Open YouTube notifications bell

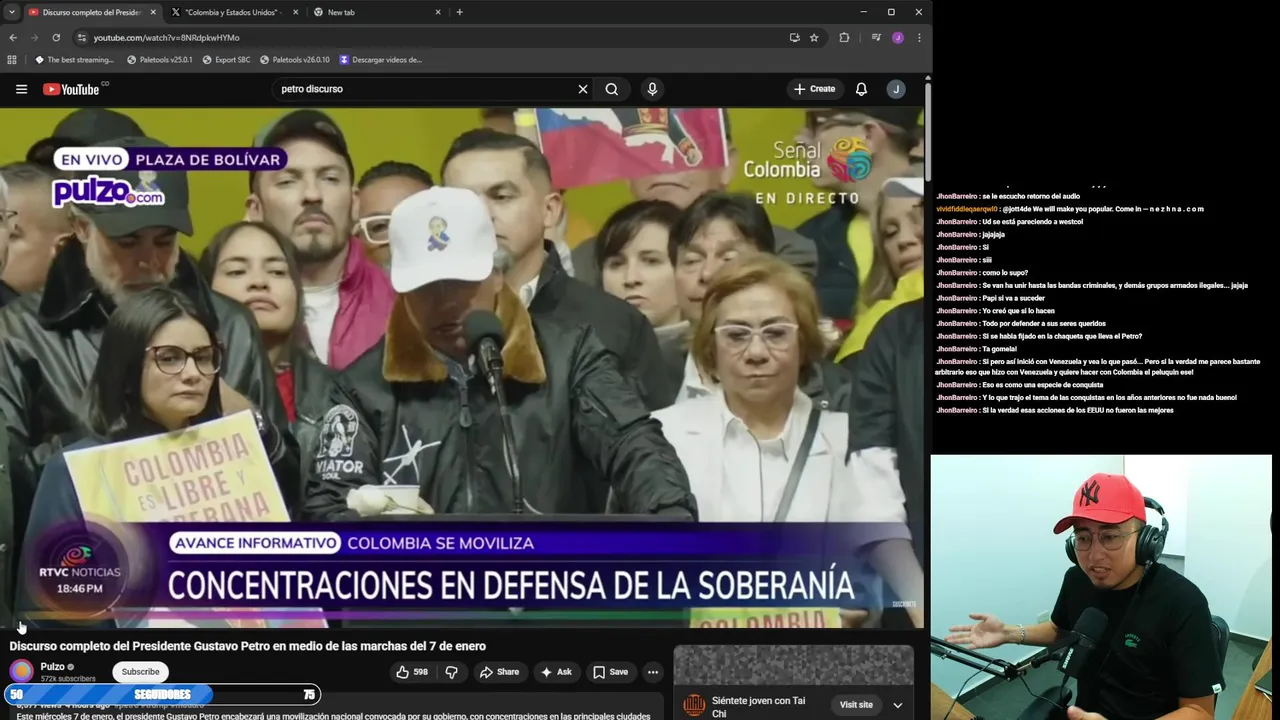pos(861,89)
